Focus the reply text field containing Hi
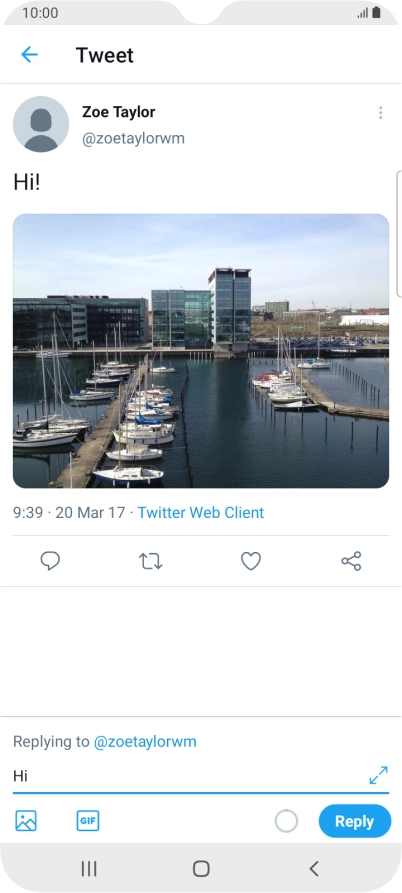402x893 pixels. pyautogui.click(x=190, y=776)
